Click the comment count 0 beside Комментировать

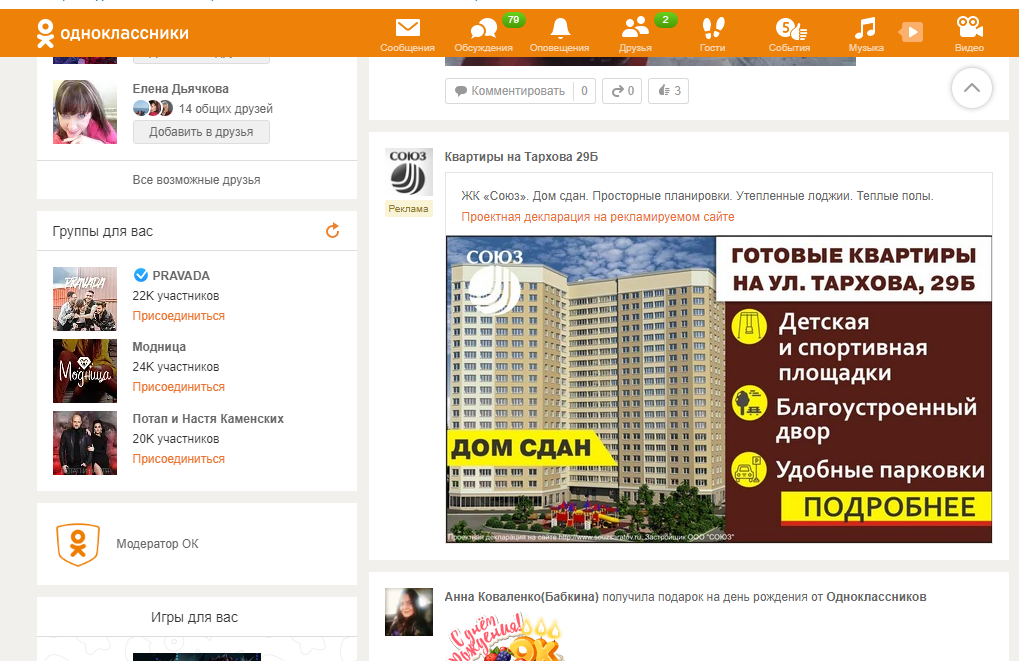[584, 91]
